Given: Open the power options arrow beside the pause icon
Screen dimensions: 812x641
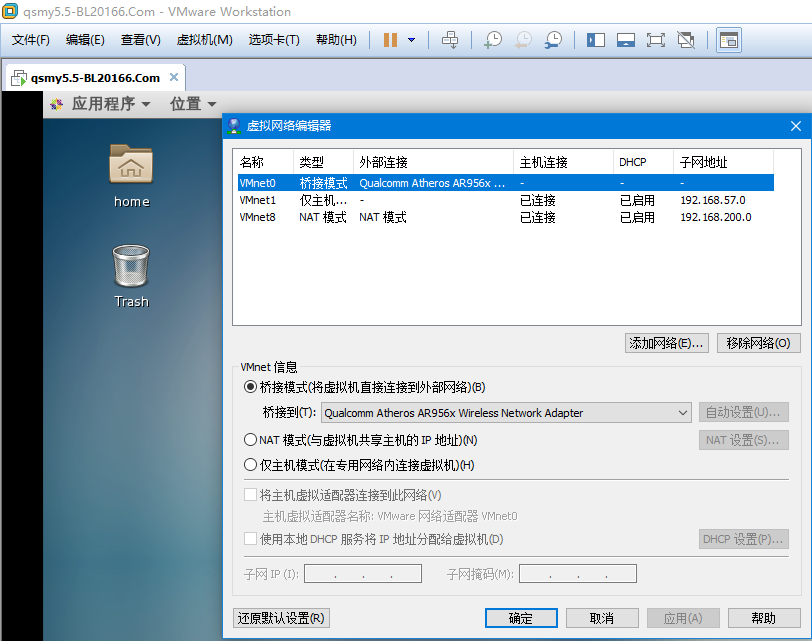Looking at the screenshot, I should pyautogui.click(x=412, y=40).
